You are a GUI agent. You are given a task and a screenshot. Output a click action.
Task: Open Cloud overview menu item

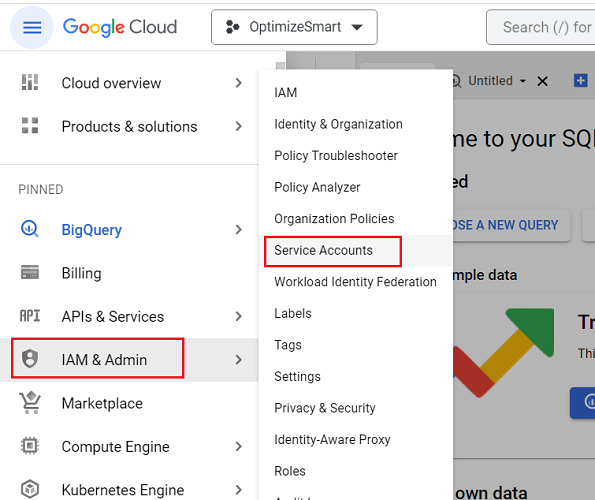tap(129, 83)
